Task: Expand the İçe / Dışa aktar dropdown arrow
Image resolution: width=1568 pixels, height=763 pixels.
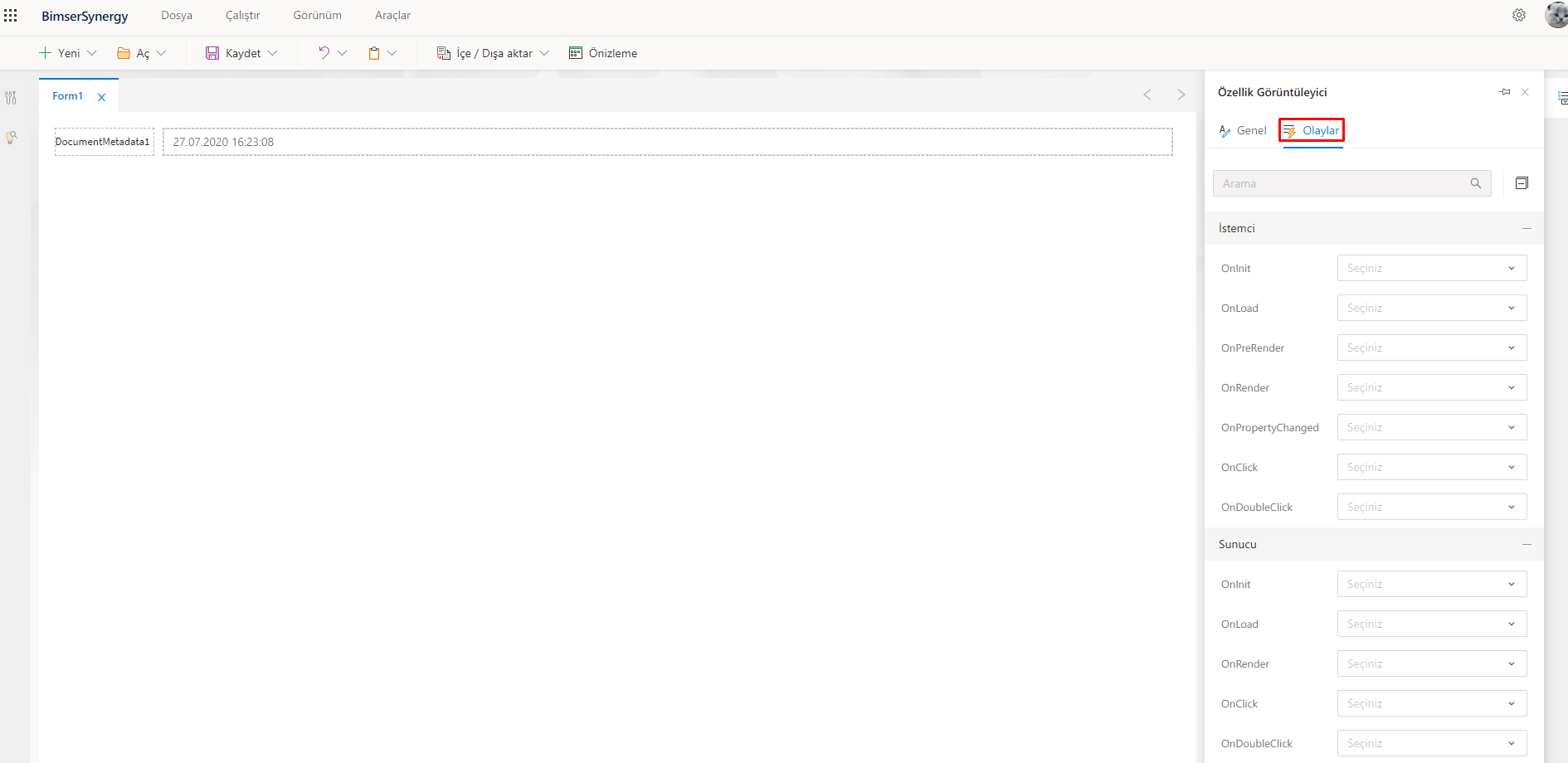Action: [x=544, y=53]
